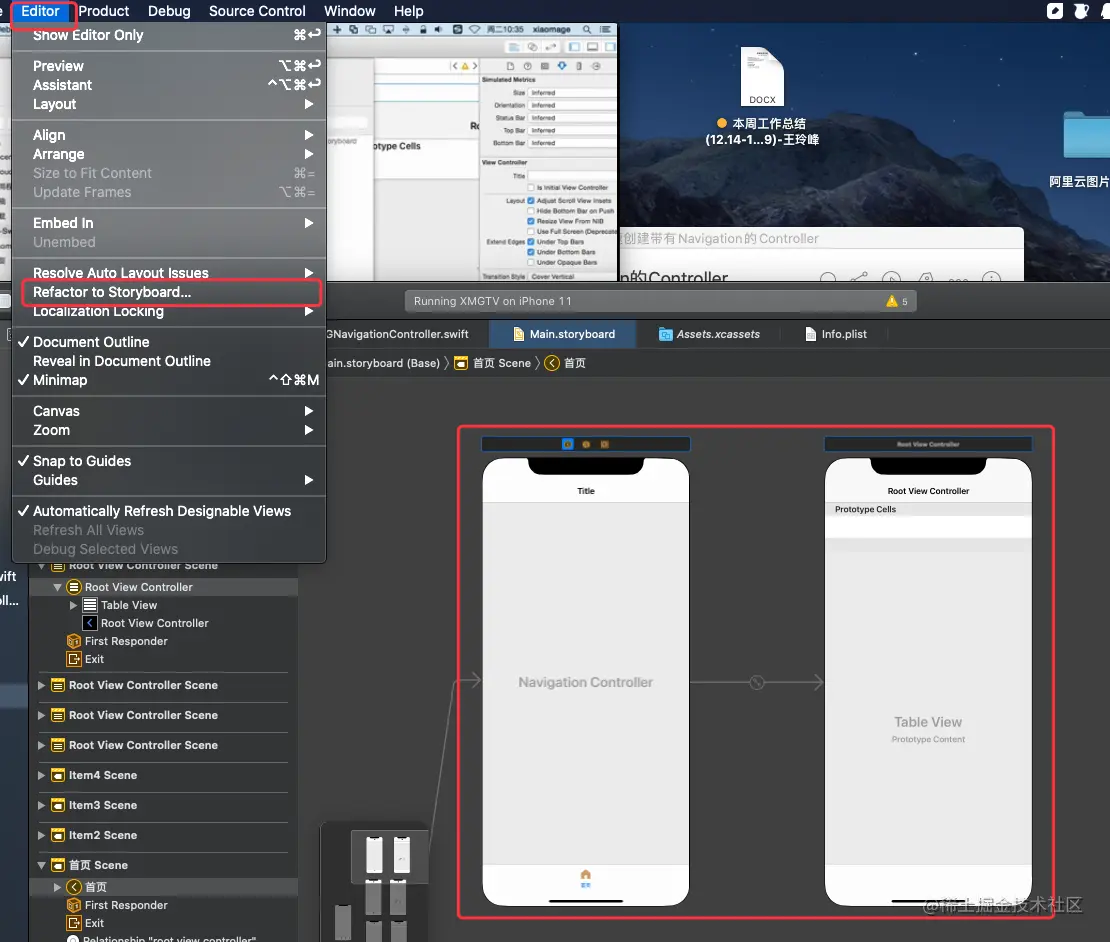Viewport: 1110px width, 942px height.
Task: Open the Align submenu
Action: coord(168,135)
